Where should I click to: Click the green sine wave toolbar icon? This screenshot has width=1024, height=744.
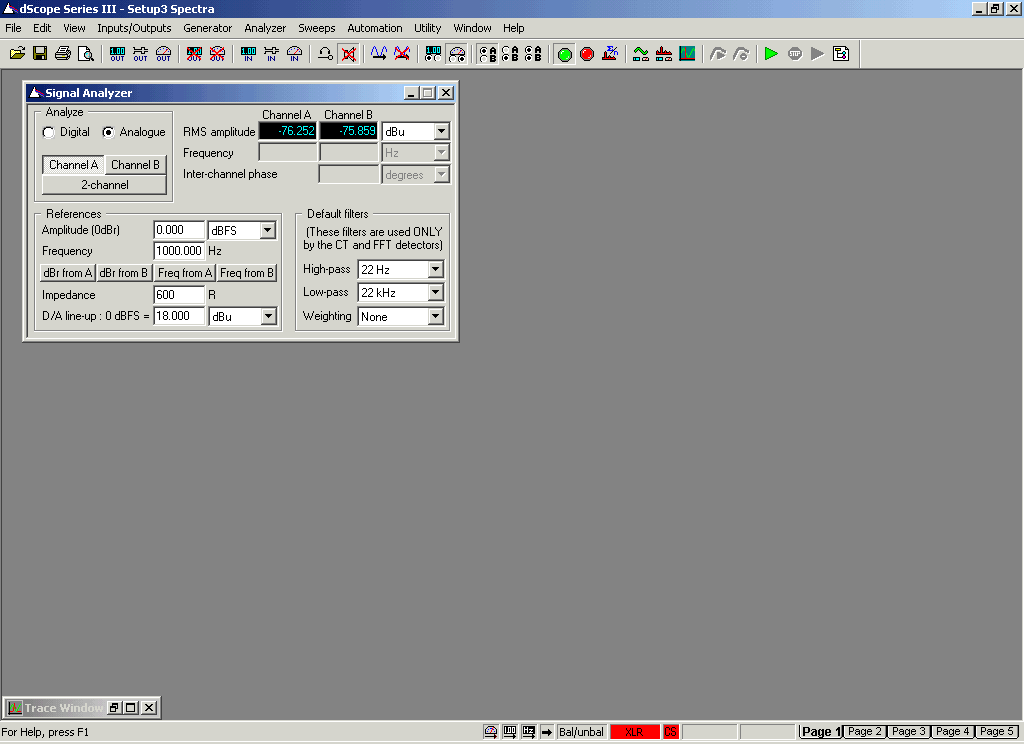click(x=641, y=54)
